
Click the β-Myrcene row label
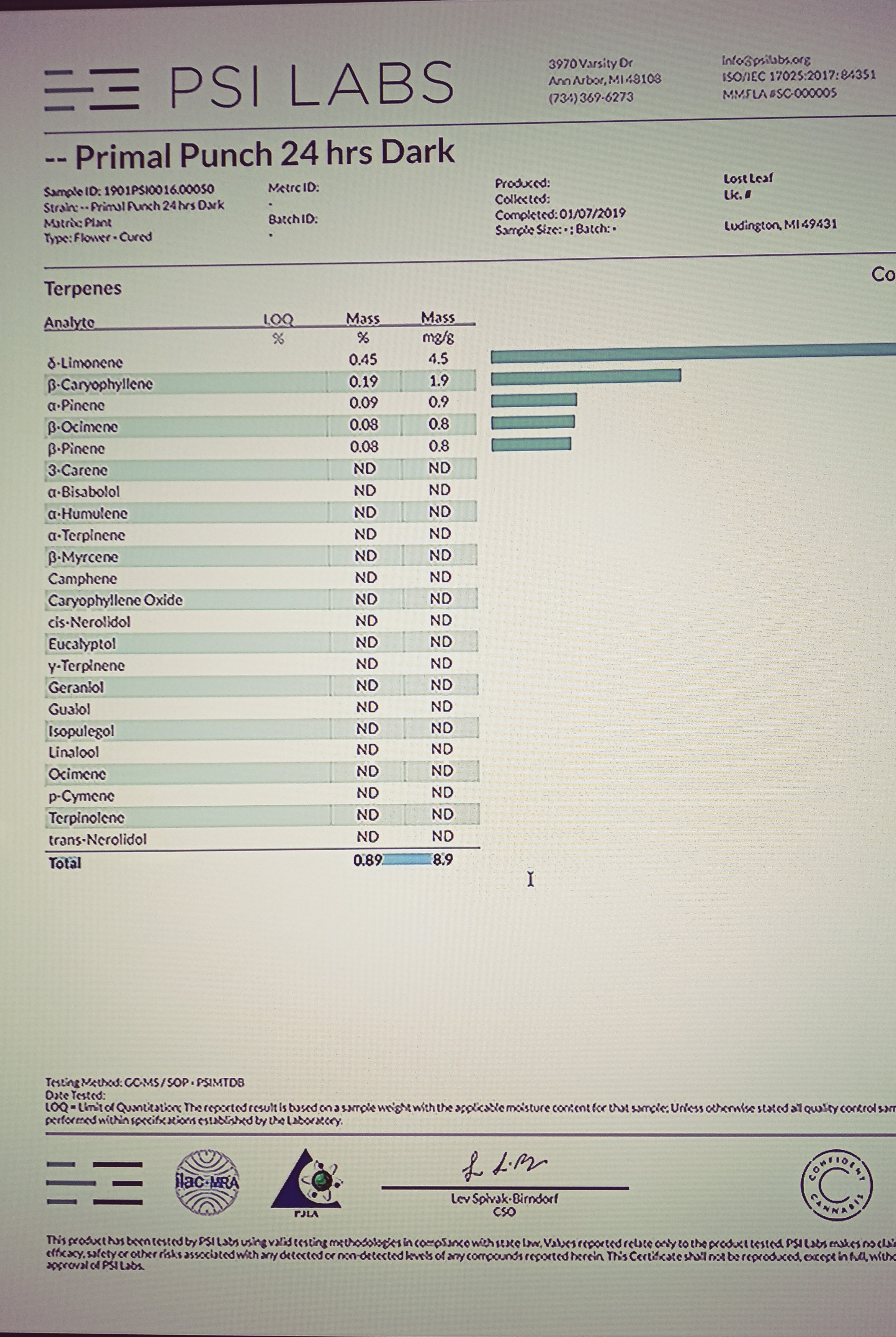tap(83, 557)
